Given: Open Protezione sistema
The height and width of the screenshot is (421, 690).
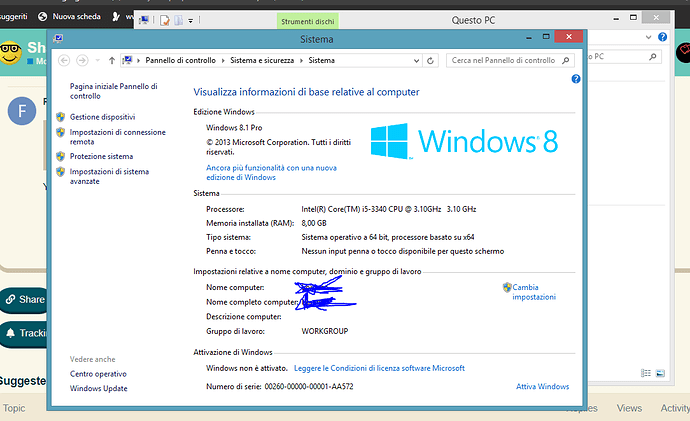Looking at the screenshot, I should tap(101, 156).
